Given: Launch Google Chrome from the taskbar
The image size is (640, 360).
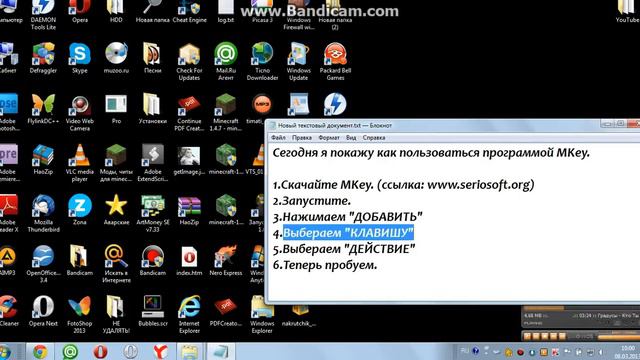Looking at the screenshot, I should click(40, 351).
